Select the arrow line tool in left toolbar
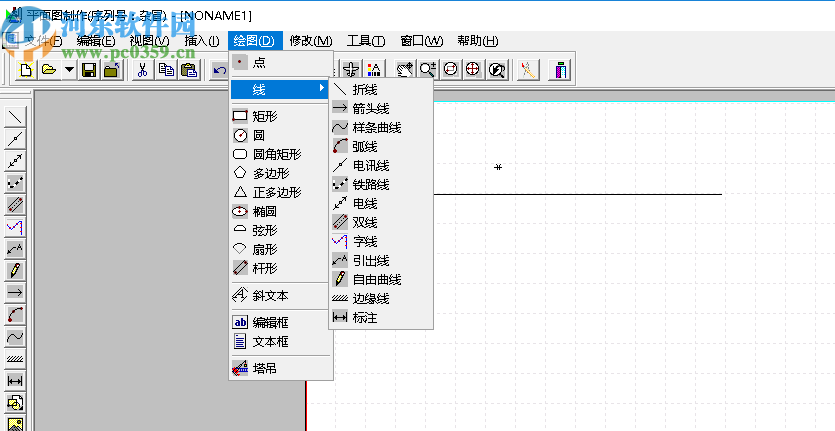Image resolution: width=835 pixels, height=431 pixels. (x=15, y=292)
